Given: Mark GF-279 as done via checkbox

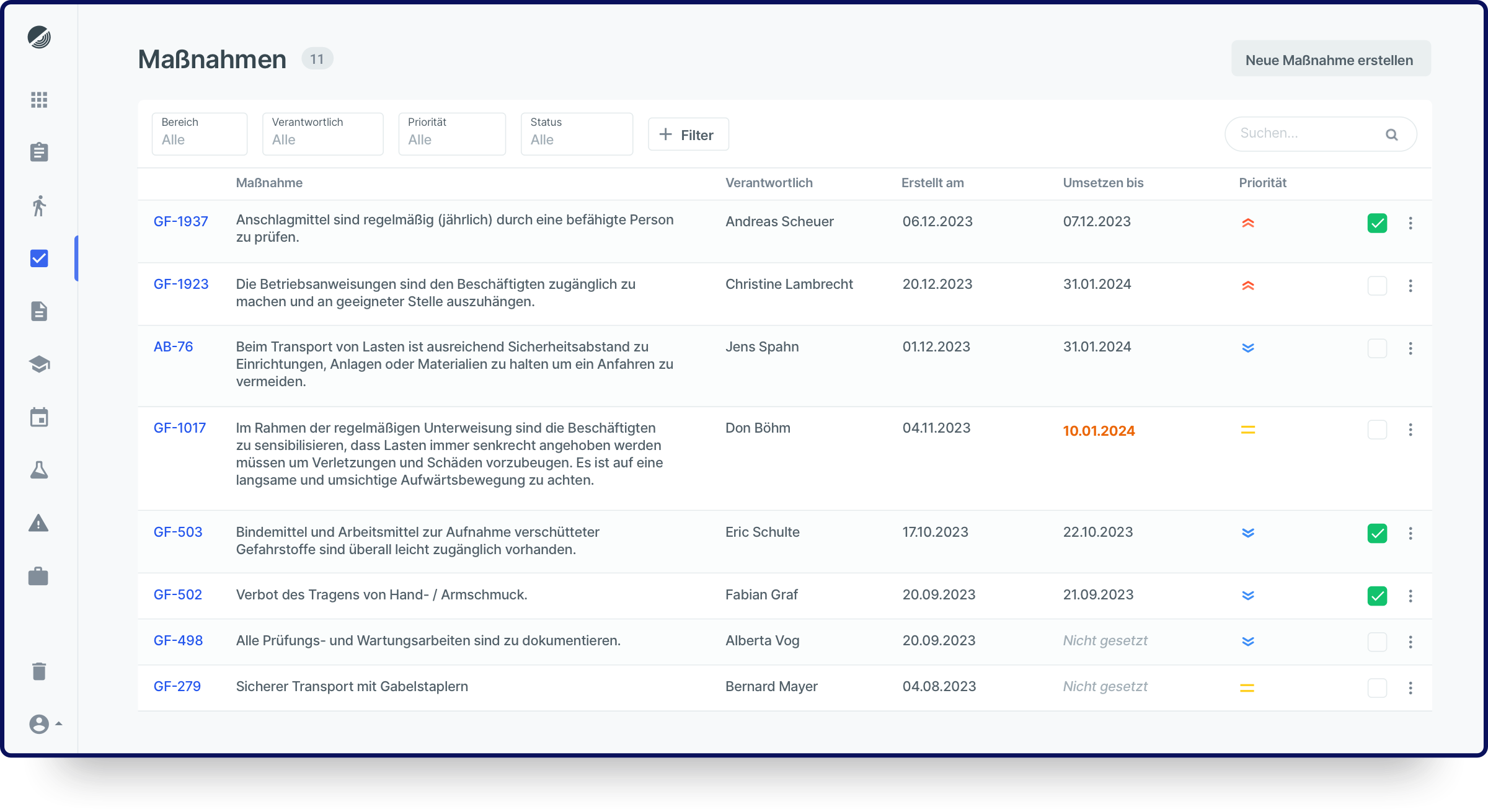Looking at the screenshot, I should [x=1377, y=687].
